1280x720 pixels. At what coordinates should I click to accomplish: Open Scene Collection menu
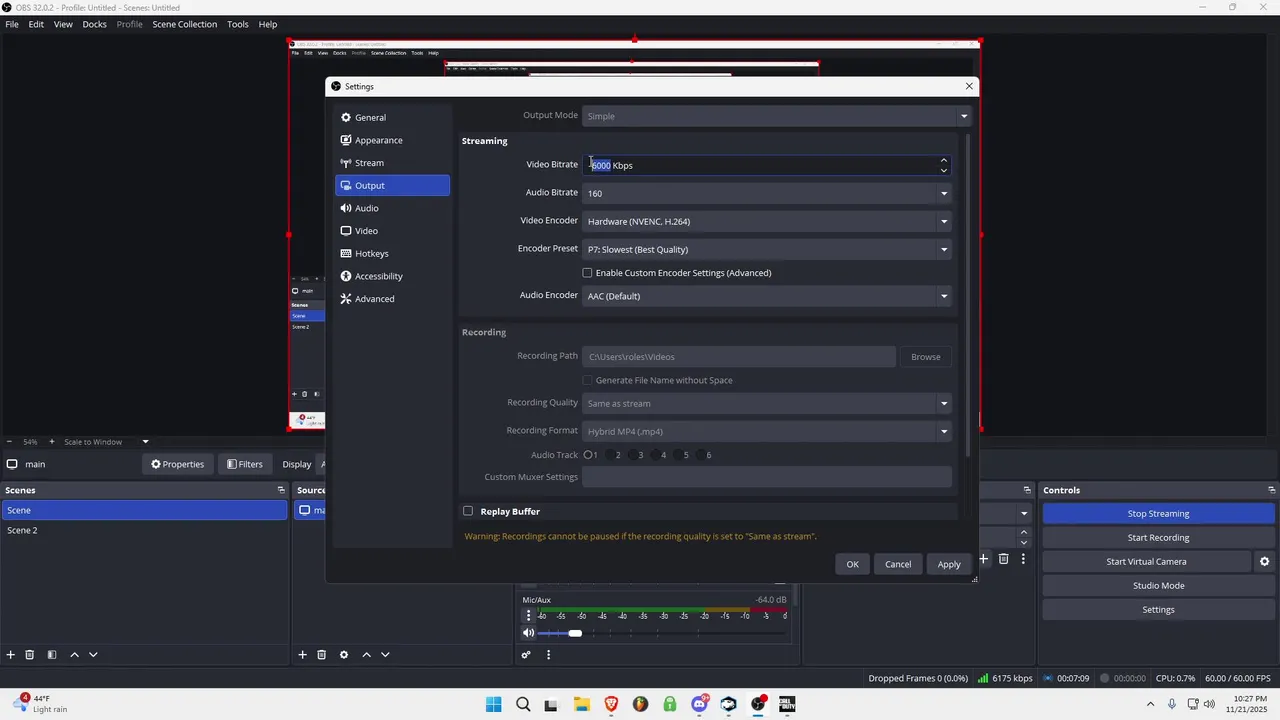click(185, 24)
